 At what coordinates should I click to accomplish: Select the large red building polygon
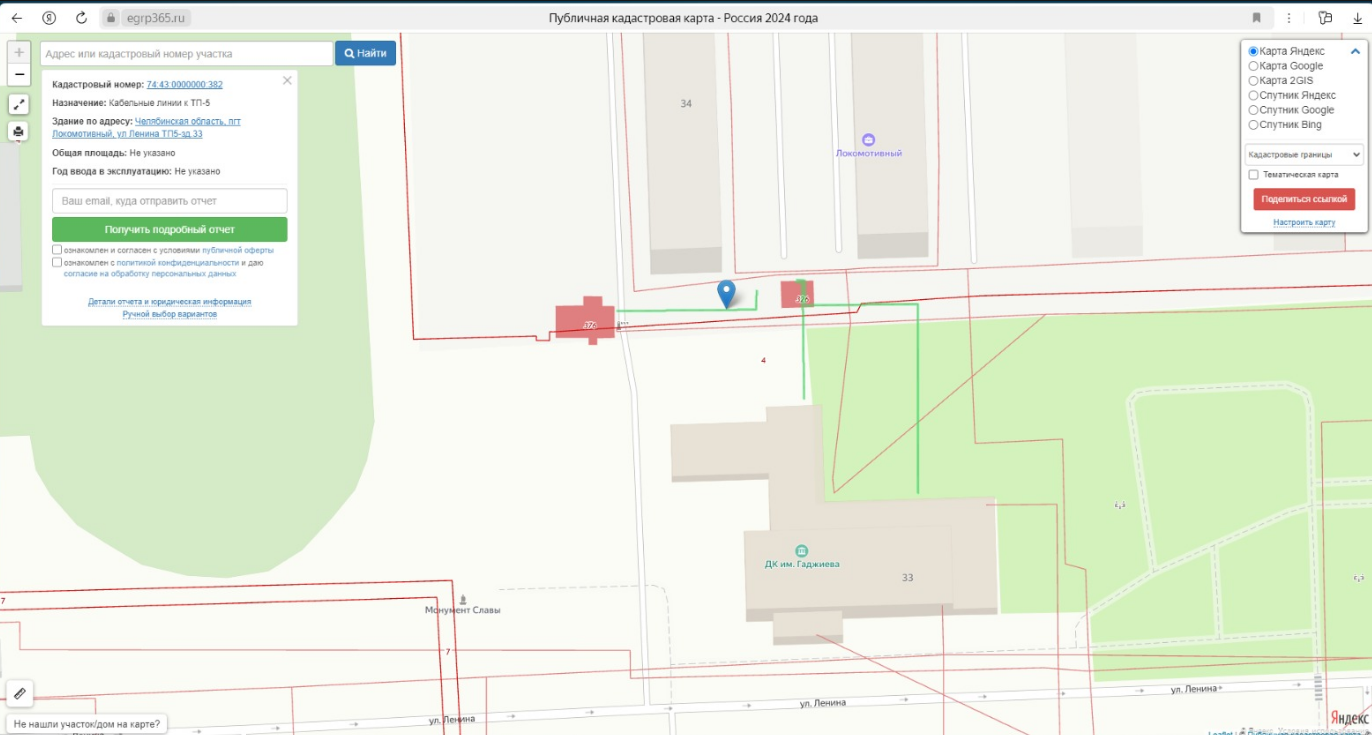586,321
